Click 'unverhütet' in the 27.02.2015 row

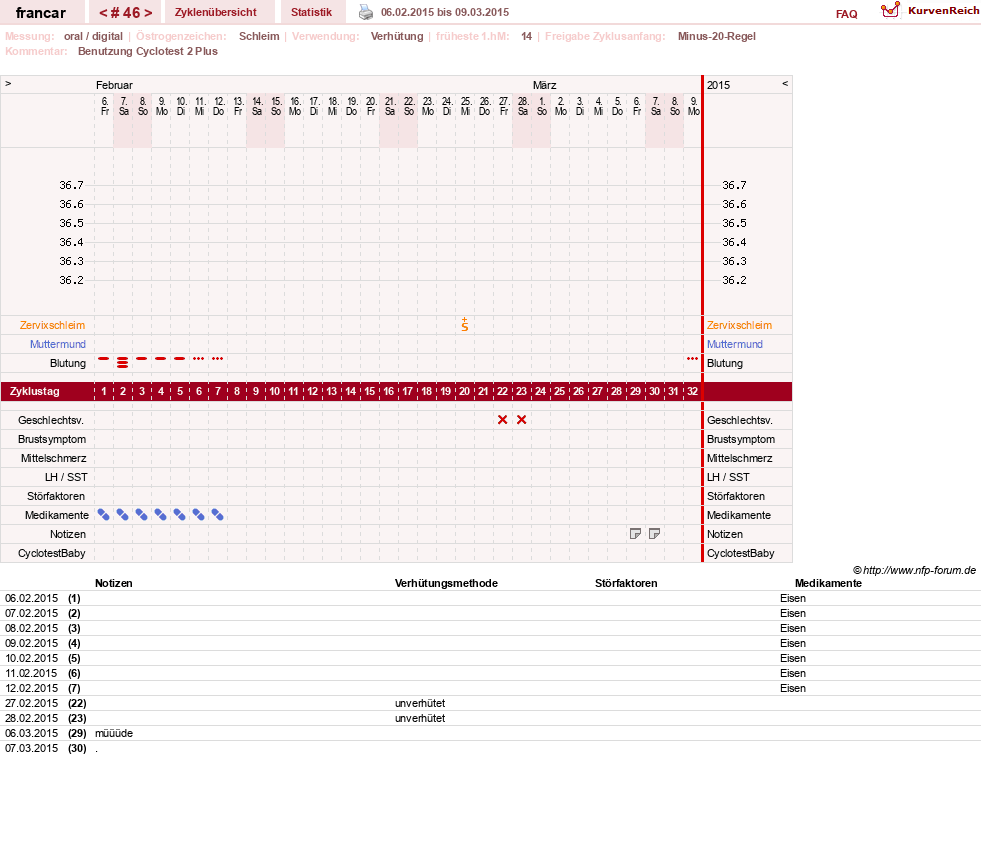coord(420,703)
